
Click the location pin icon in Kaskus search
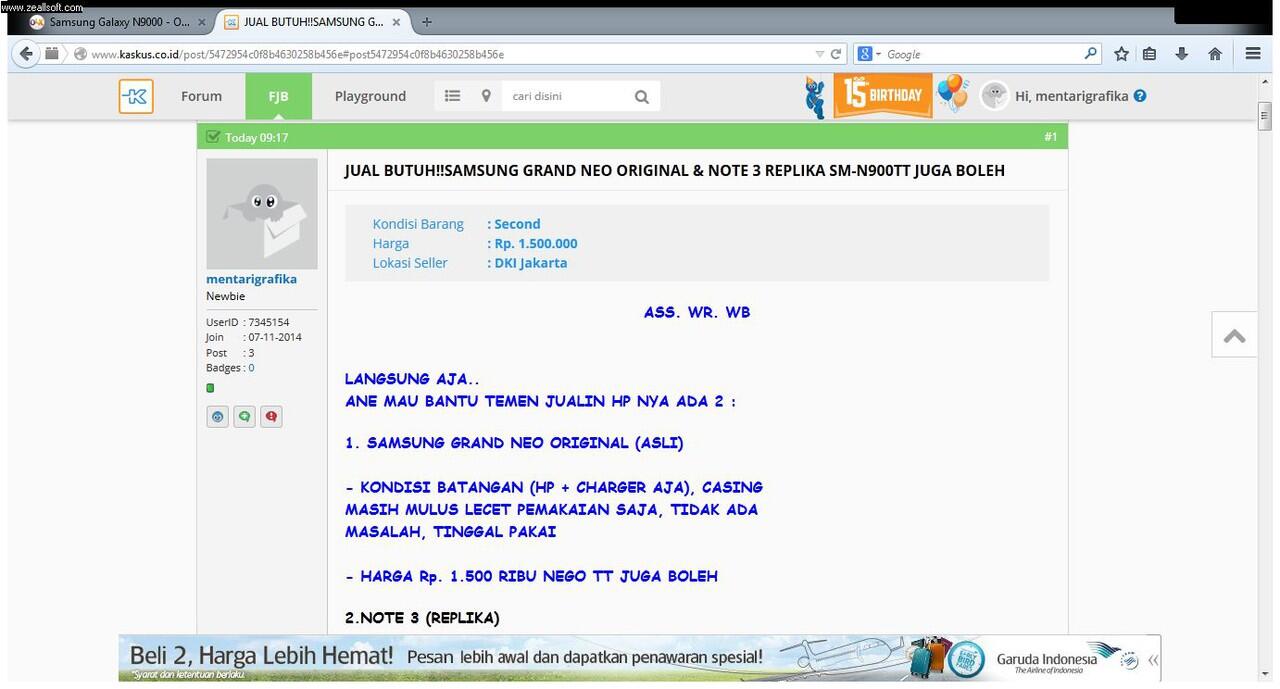point(486,96)
